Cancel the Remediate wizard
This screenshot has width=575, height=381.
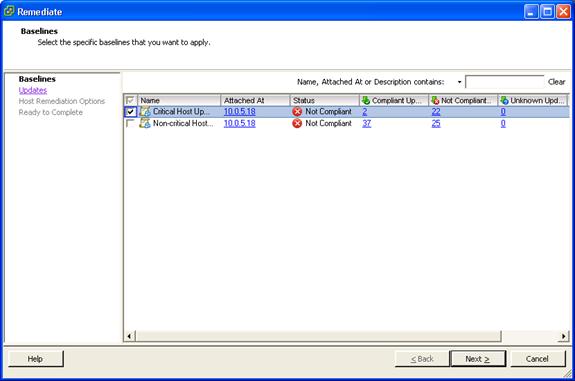[538, 359]
